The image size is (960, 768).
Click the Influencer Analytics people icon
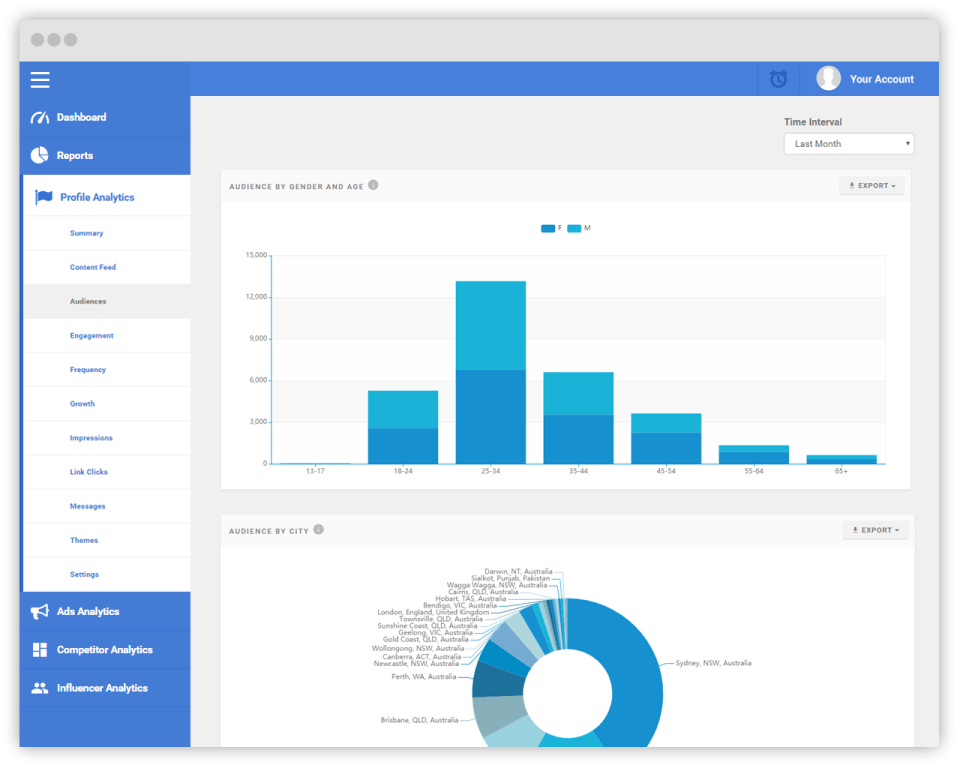pyautogui.click(x=40, y=688)
